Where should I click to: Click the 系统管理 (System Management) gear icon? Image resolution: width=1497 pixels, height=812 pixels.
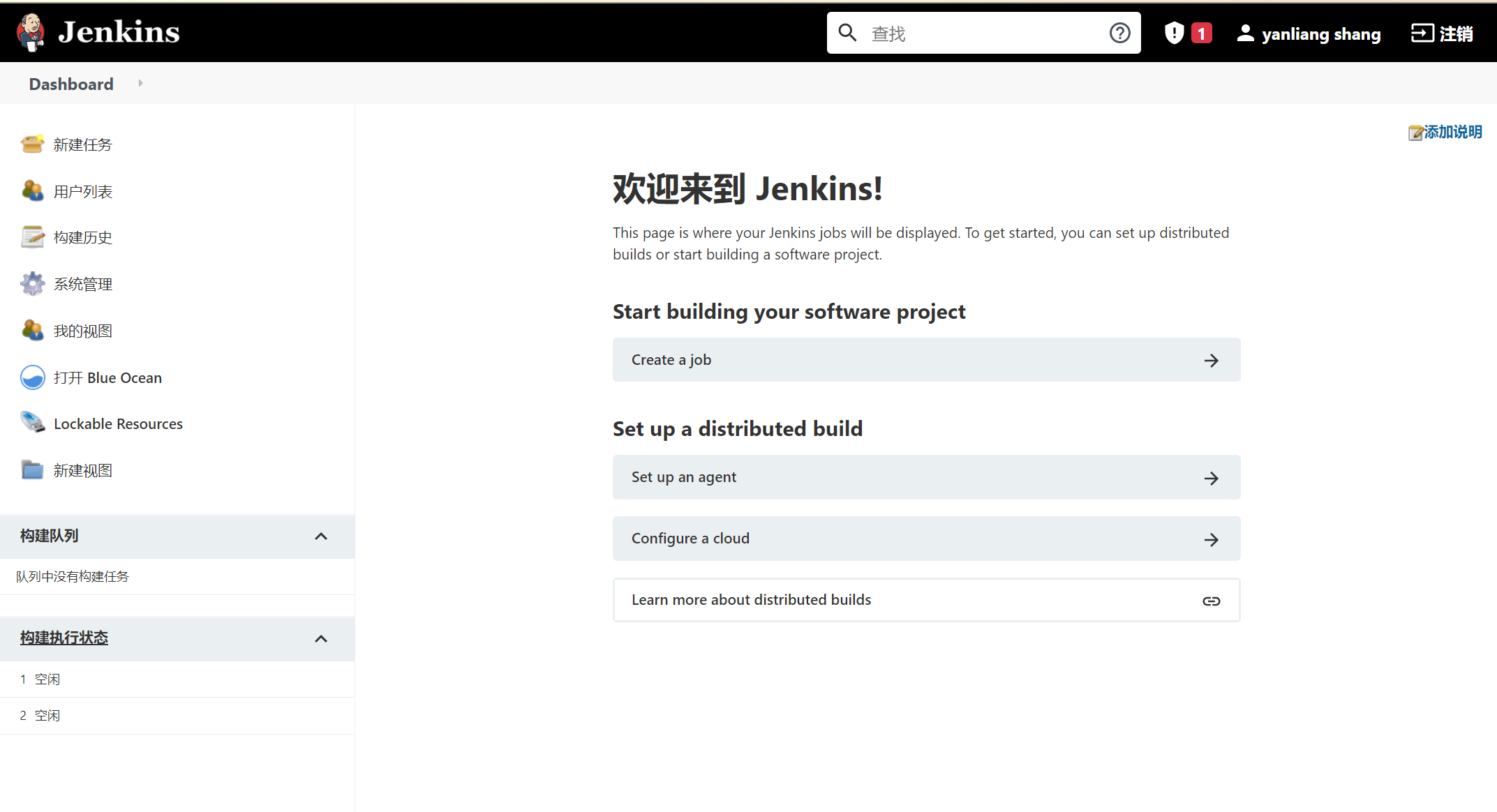pos(33,284)
